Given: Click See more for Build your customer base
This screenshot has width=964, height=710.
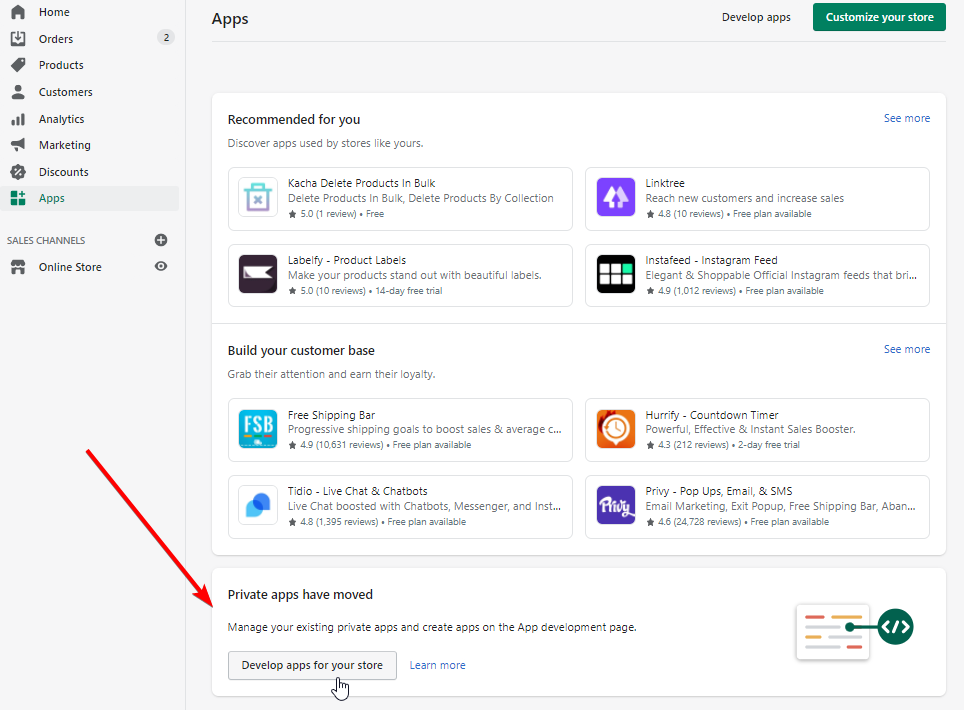Looking at the screenshot, I should pyautogui.click(x=907, y=349).
